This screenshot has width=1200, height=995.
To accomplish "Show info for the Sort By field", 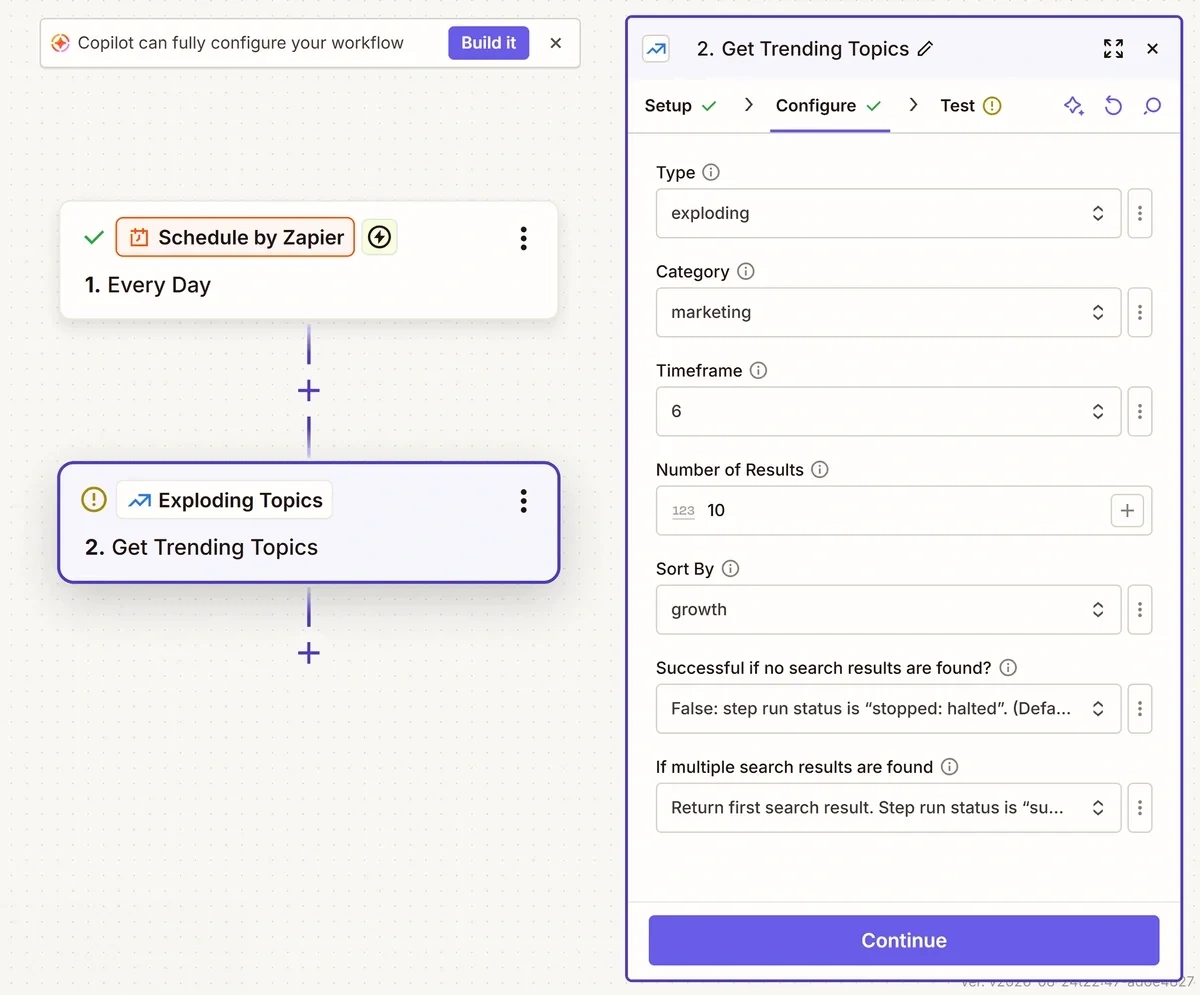I will click(x=731, y=568).
